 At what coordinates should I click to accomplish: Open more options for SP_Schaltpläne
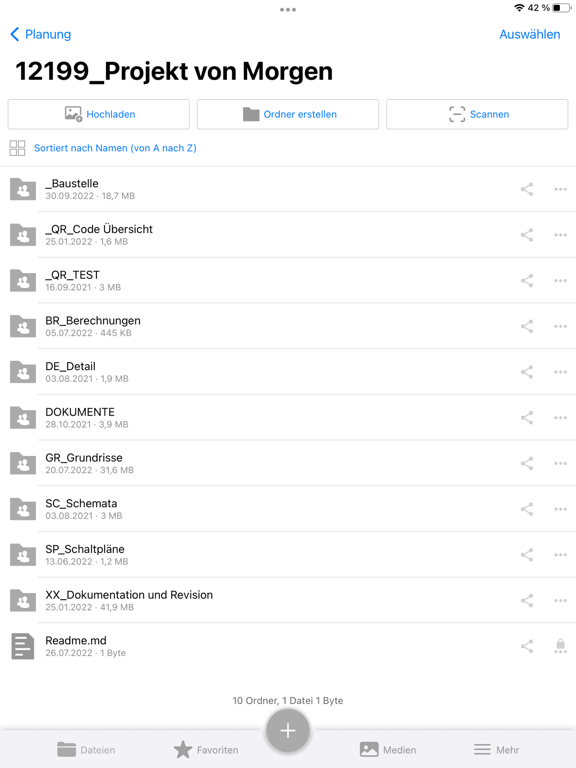coord(560,555)
